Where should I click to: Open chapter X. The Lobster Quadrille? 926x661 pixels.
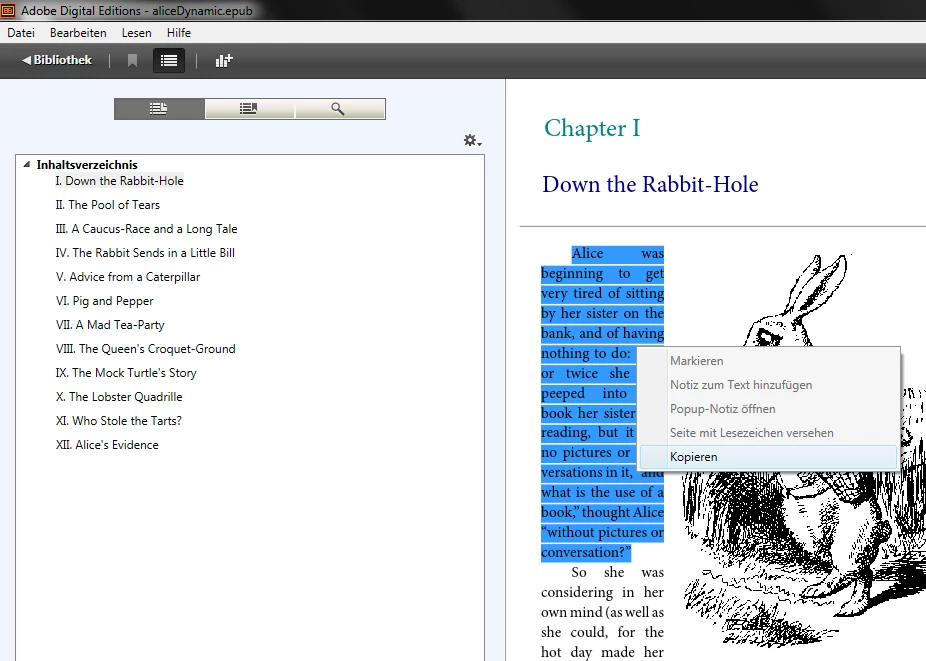119,397
